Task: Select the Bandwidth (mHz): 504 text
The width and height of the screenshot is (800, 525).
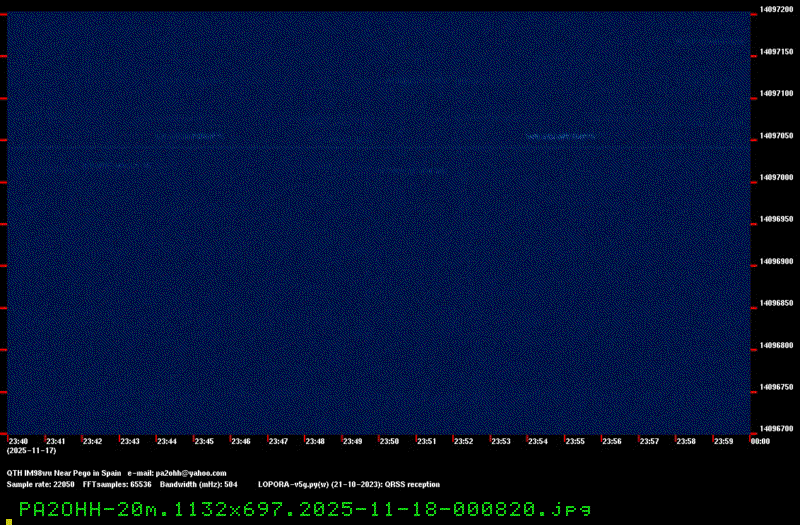Action: pyautogui.click(x=198, y=485)
